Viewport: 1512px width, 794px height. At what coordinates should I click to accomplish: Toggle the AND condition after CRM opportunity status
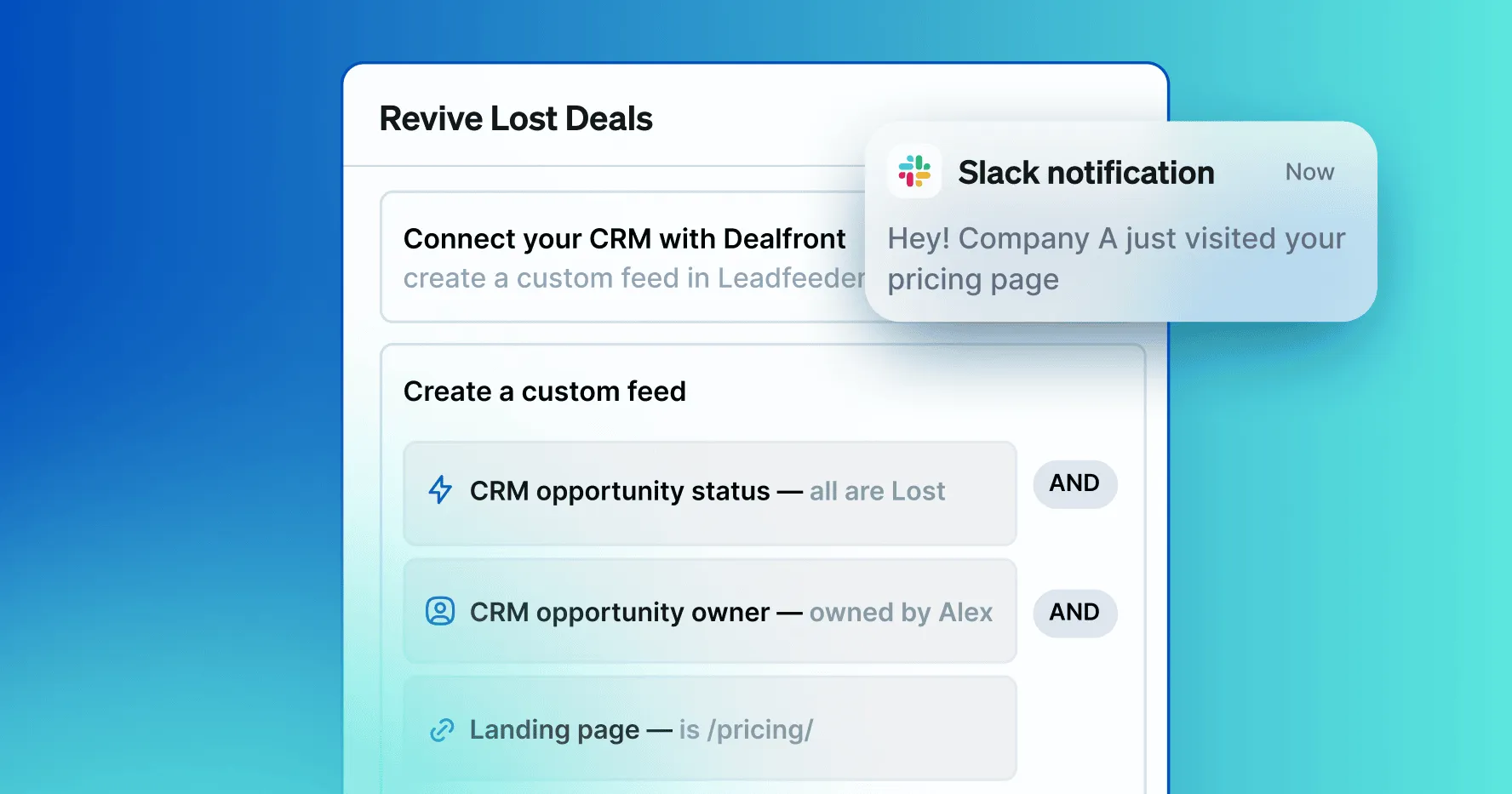[x=1074, y=484]
